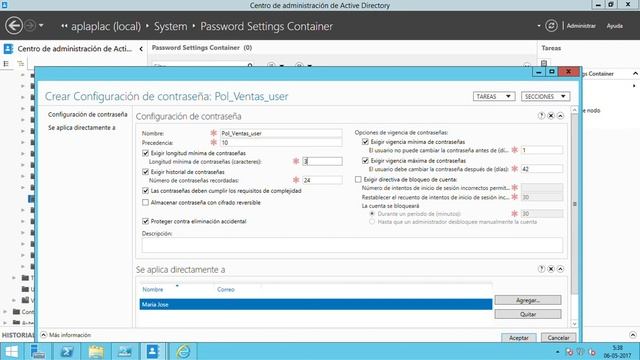Jump to Se aplica directamente a link

82,128
